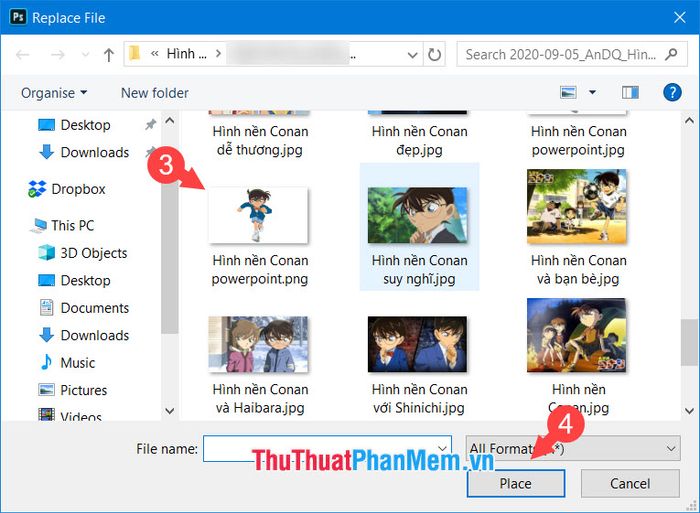Image resolution: width=700 pixels, height=513 pixels.
Task: Select Hình nền Conan.jpg thumbnail
Action: (576, 335)
